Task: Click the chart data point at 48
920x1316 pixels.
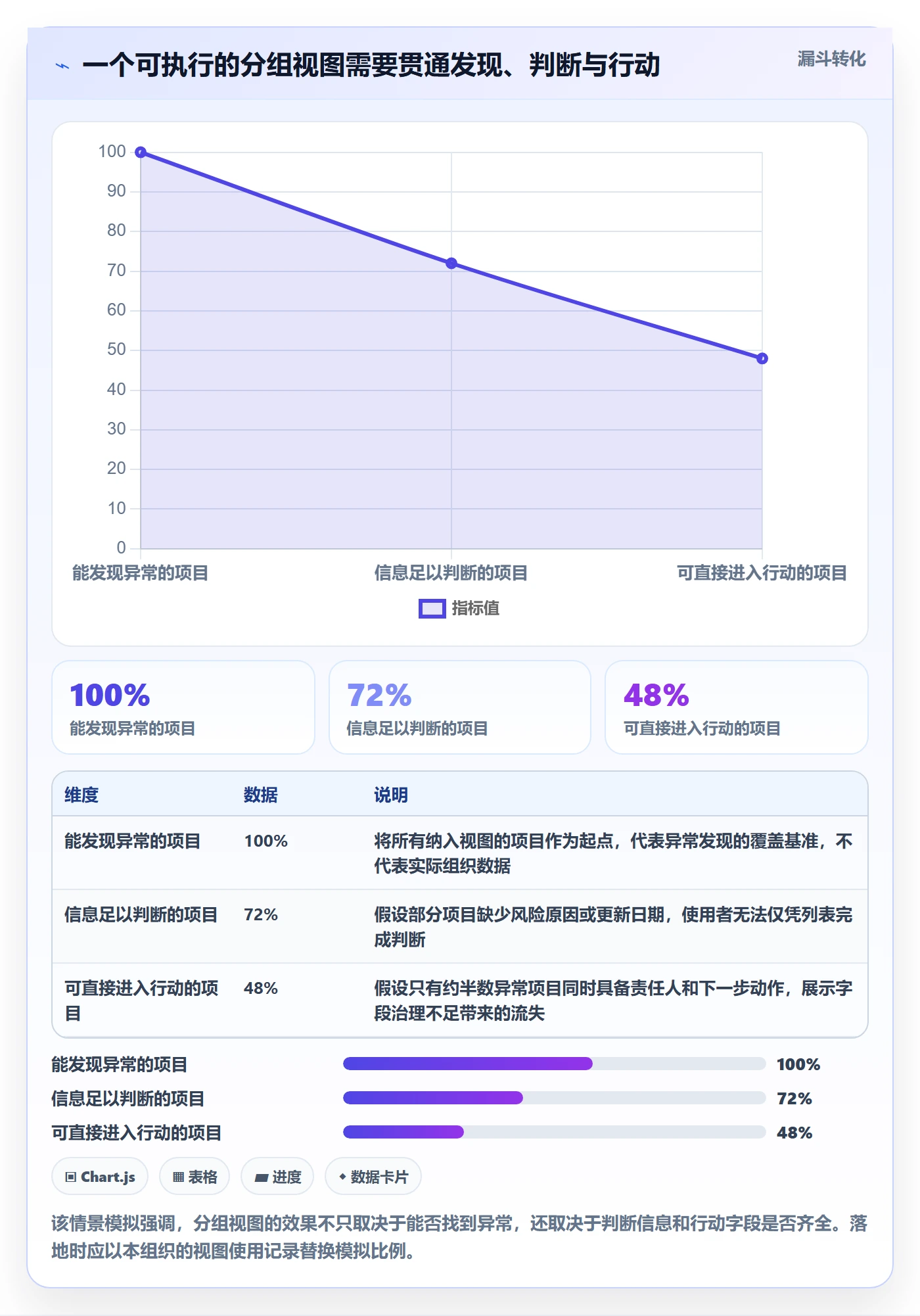Action: point(762,358)
